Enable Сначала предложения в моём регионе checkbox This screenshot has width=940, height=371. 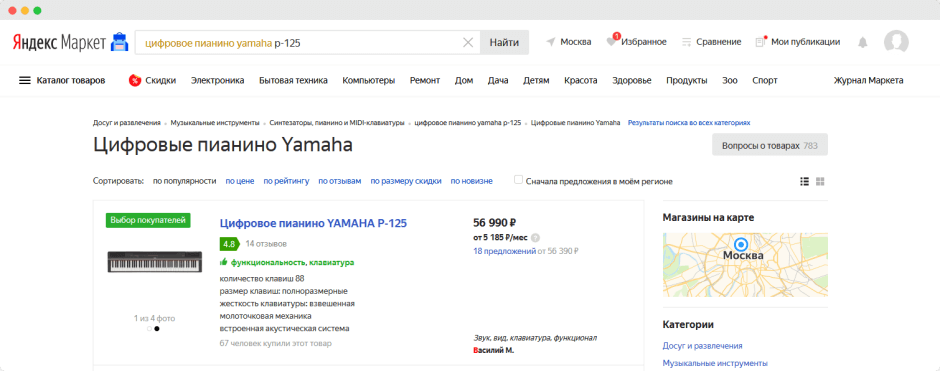(519, 180)
